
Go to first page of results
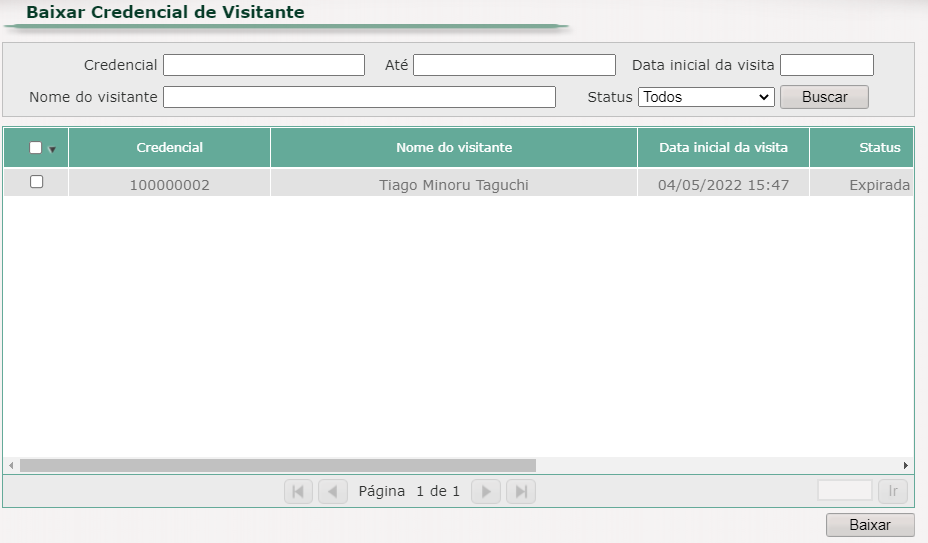coord(298,491)
